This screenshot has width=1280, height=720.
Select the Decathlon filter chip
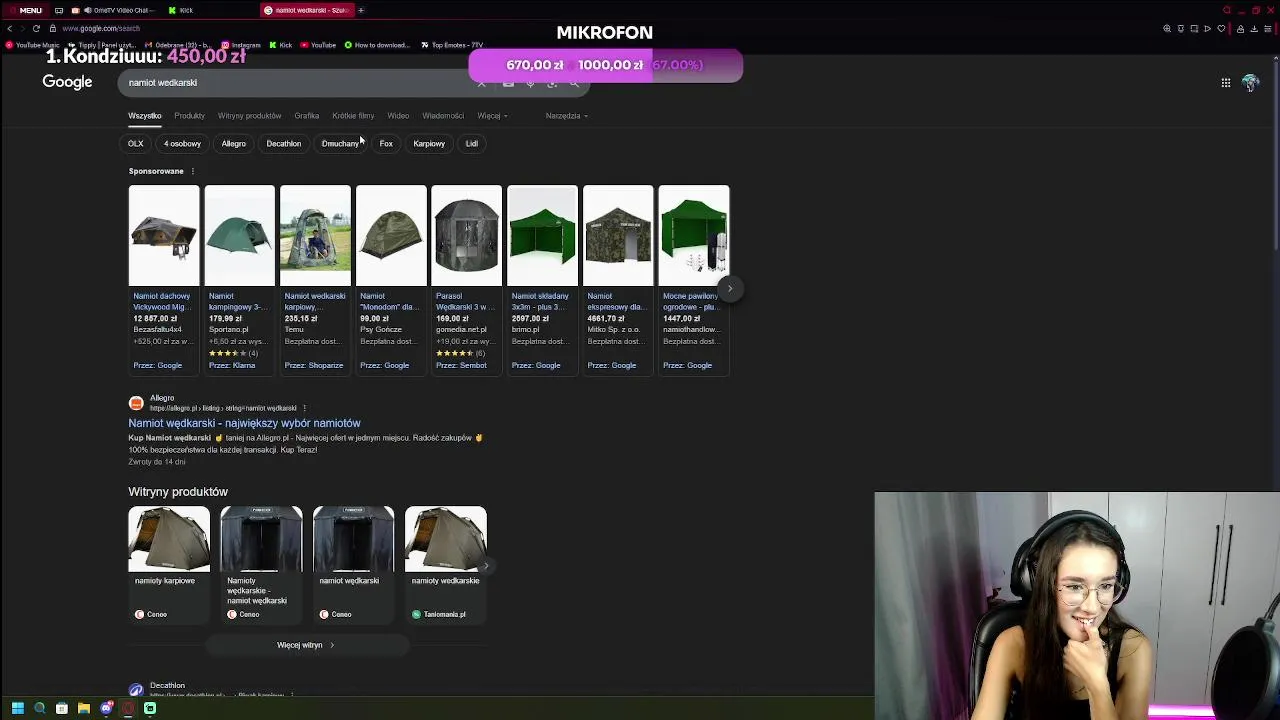point(283,144)
